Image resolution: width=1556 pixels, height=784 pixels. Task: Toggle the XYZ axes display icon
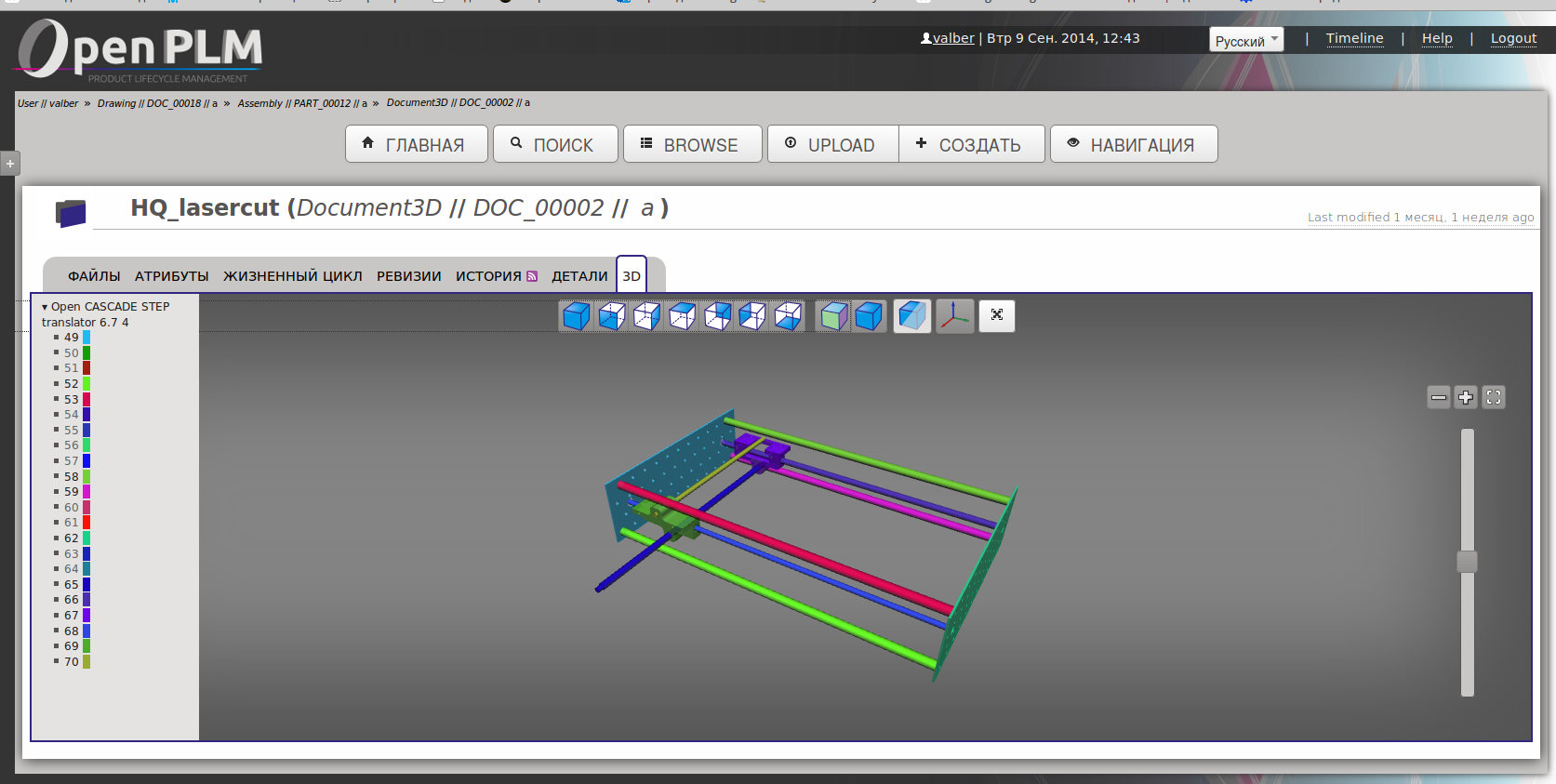point(954,316)
